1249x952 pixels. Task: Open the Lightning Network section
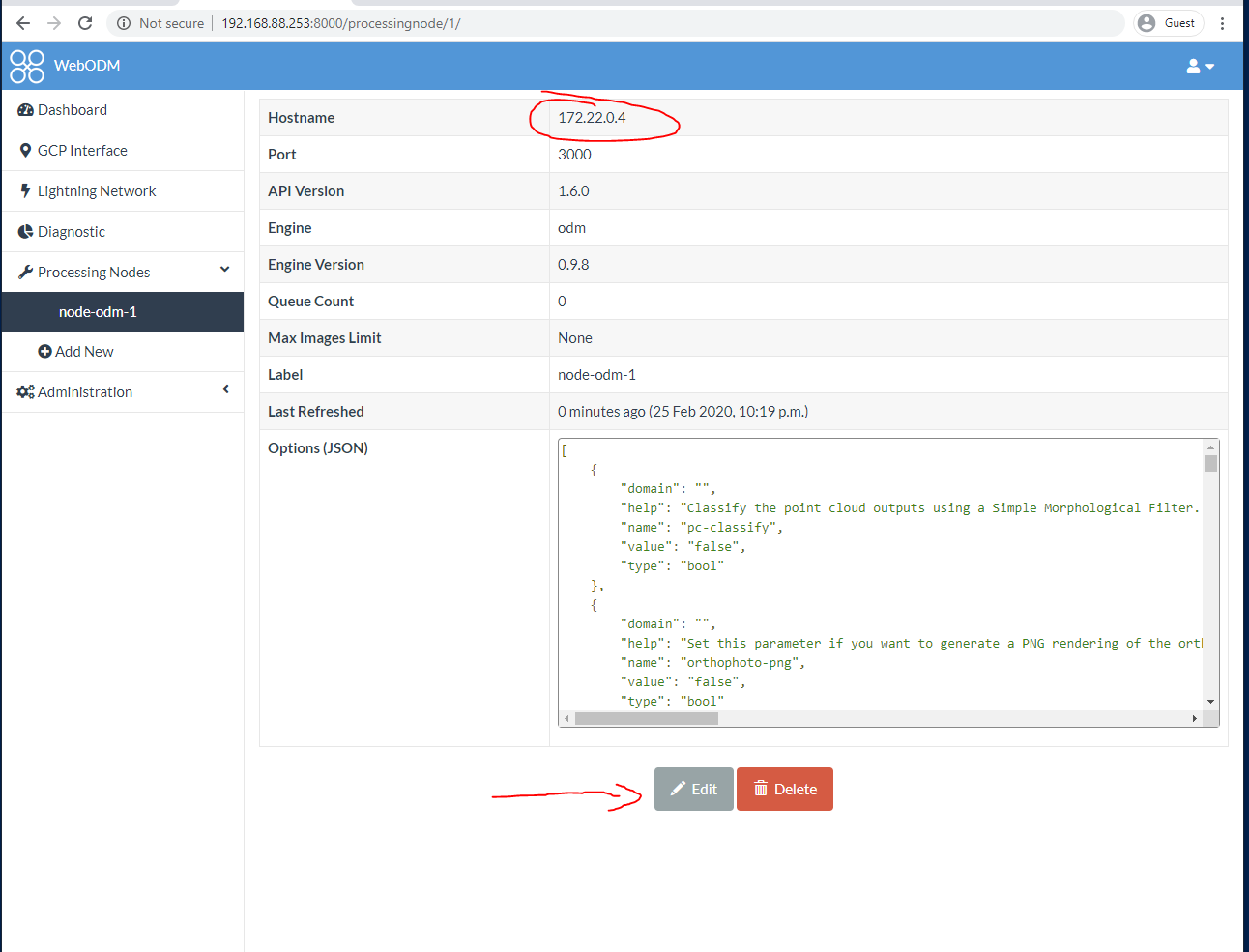(97, 190)
